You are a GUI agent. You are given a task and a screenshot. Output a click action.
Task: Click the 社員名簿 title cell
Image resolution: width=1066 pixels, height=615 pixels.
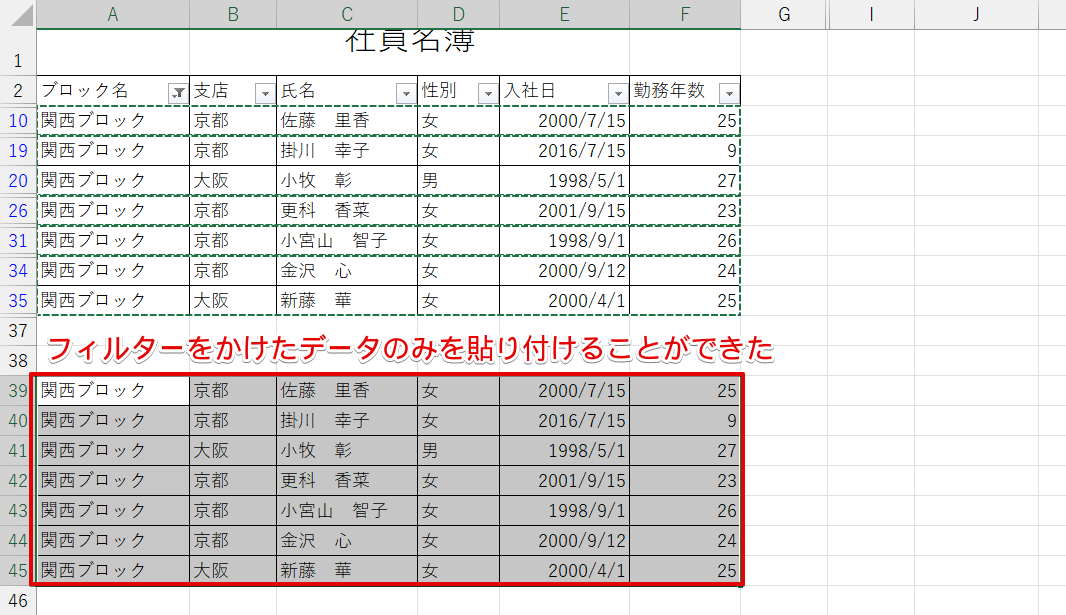[410, 41]
